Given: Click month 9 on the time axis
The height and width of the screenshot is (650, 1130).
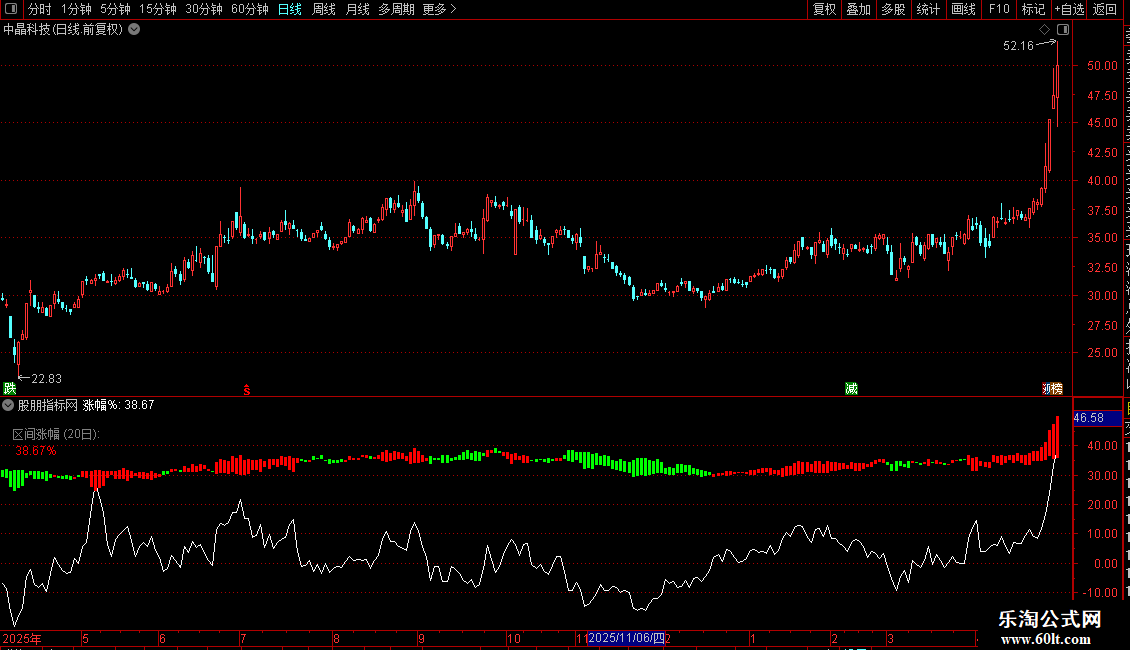Looking at the screenshot, I should pyautogui.click(x=422, y=639).
